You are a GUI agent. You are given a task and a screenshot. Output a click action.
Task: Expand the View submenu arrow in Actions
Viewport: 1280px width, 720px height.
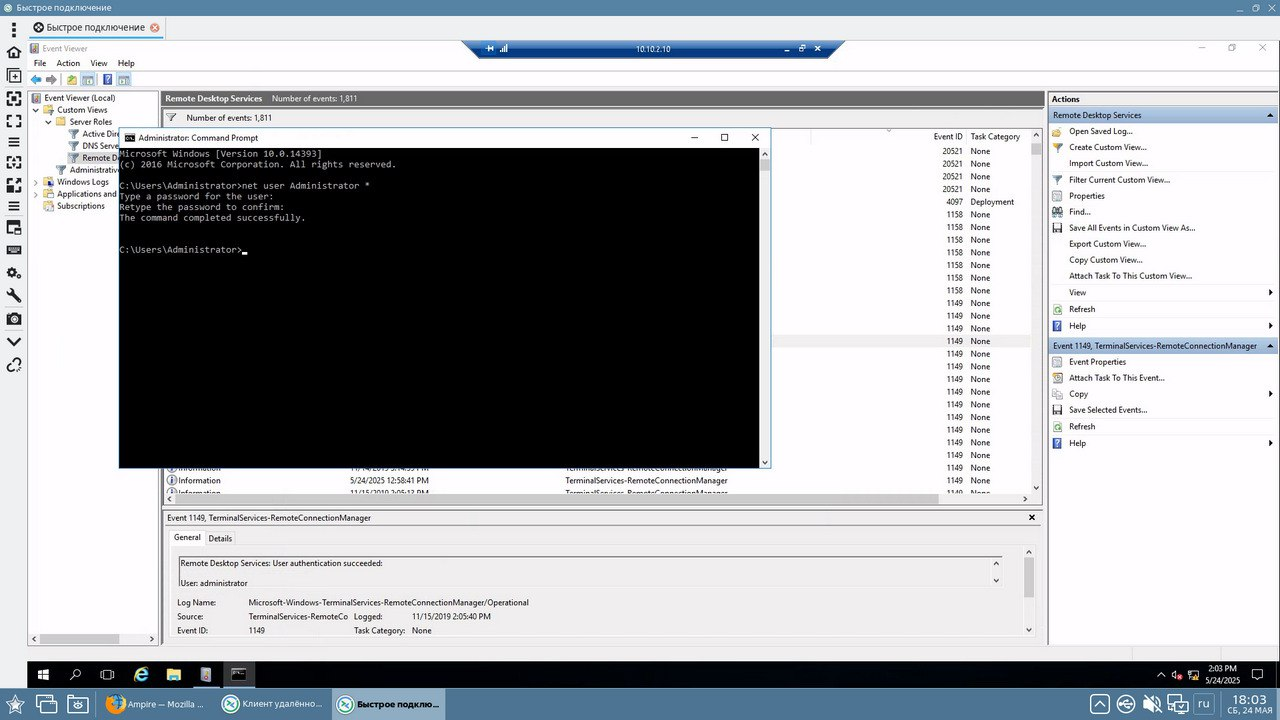1271,292
